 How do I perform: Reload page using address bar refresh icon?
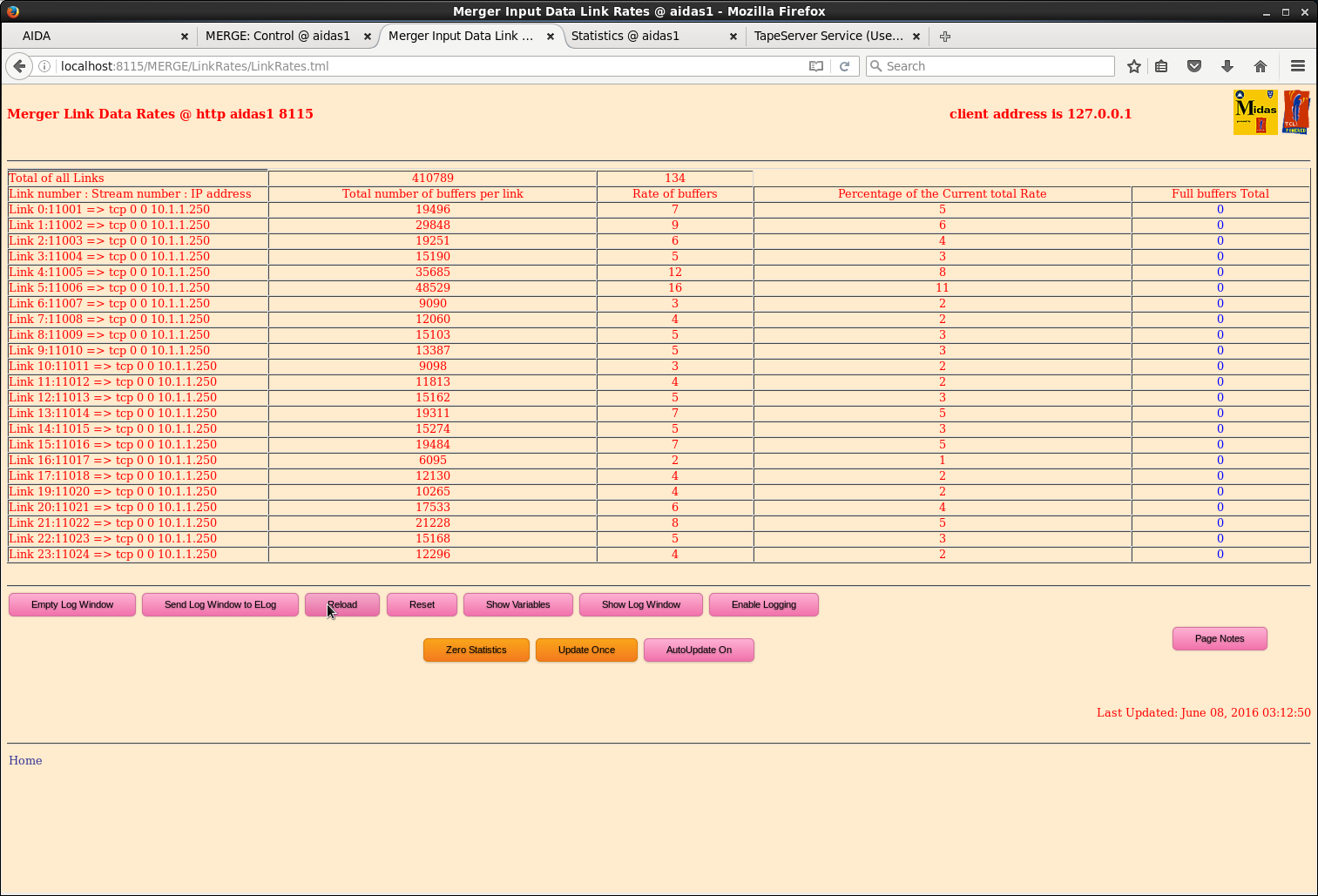point(844,66)
